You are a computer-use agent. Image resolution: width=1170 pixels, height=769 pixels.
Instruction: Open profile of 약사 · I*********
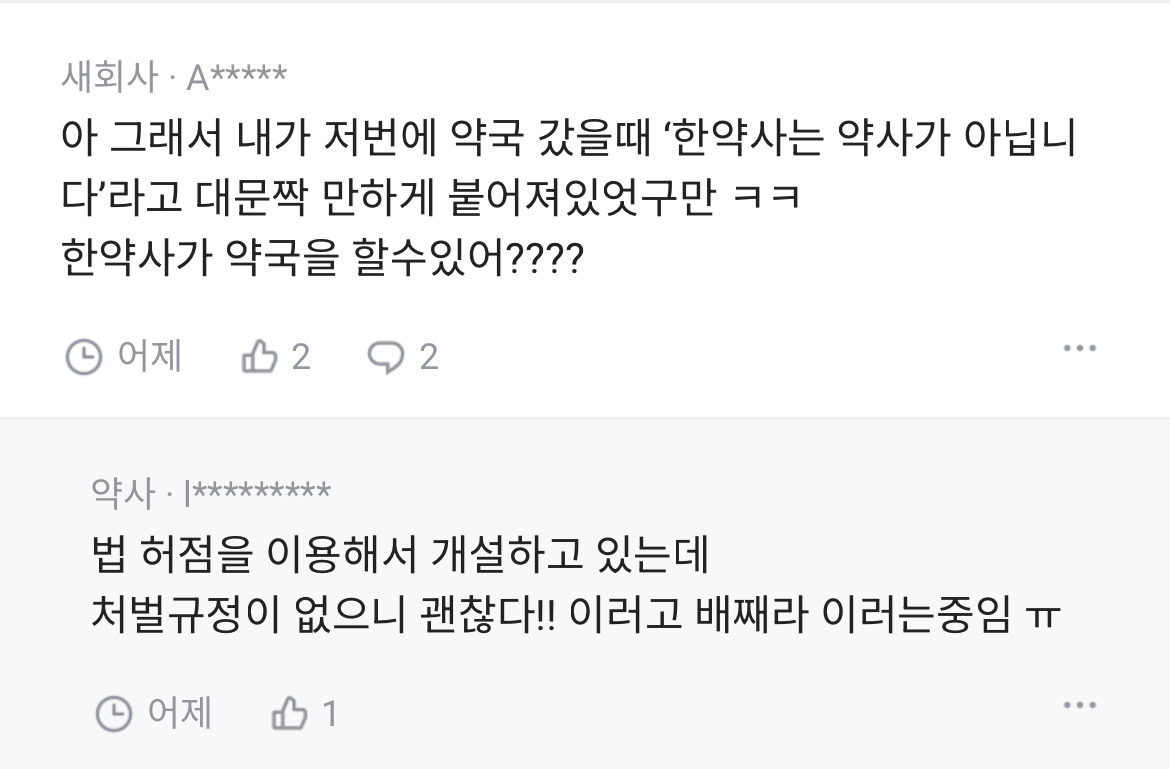[x=209, y=489]
